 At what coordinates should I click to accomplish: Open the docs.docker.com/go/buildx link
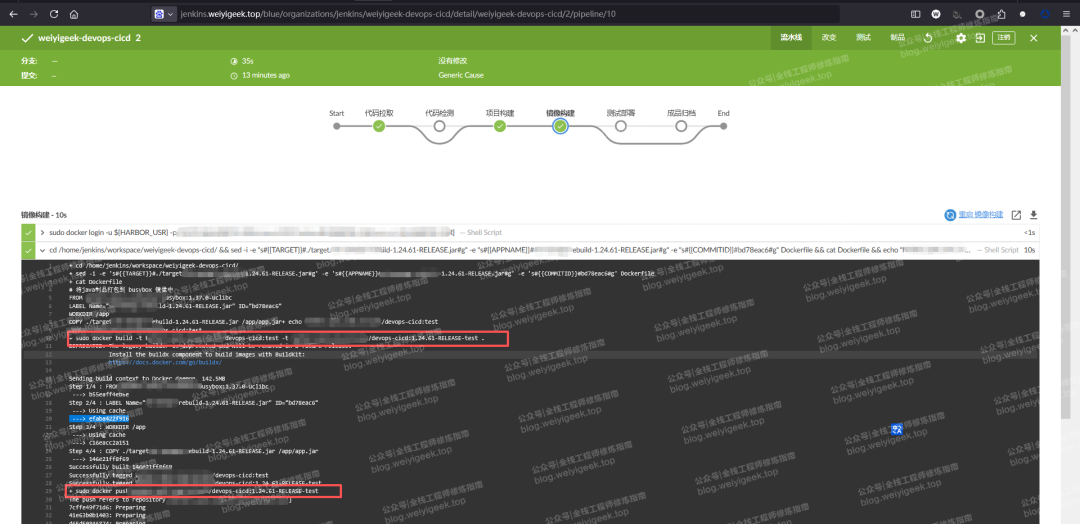[165, 361]
